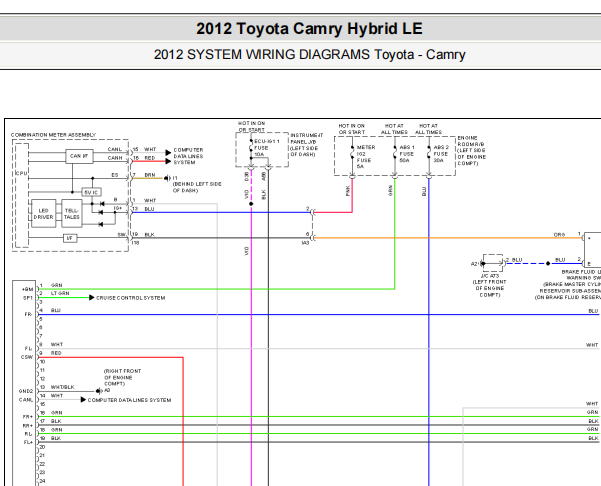Click the "CRUISE CONTROL SYSTEM" label

pyautogui.click(x=130, y=298)
